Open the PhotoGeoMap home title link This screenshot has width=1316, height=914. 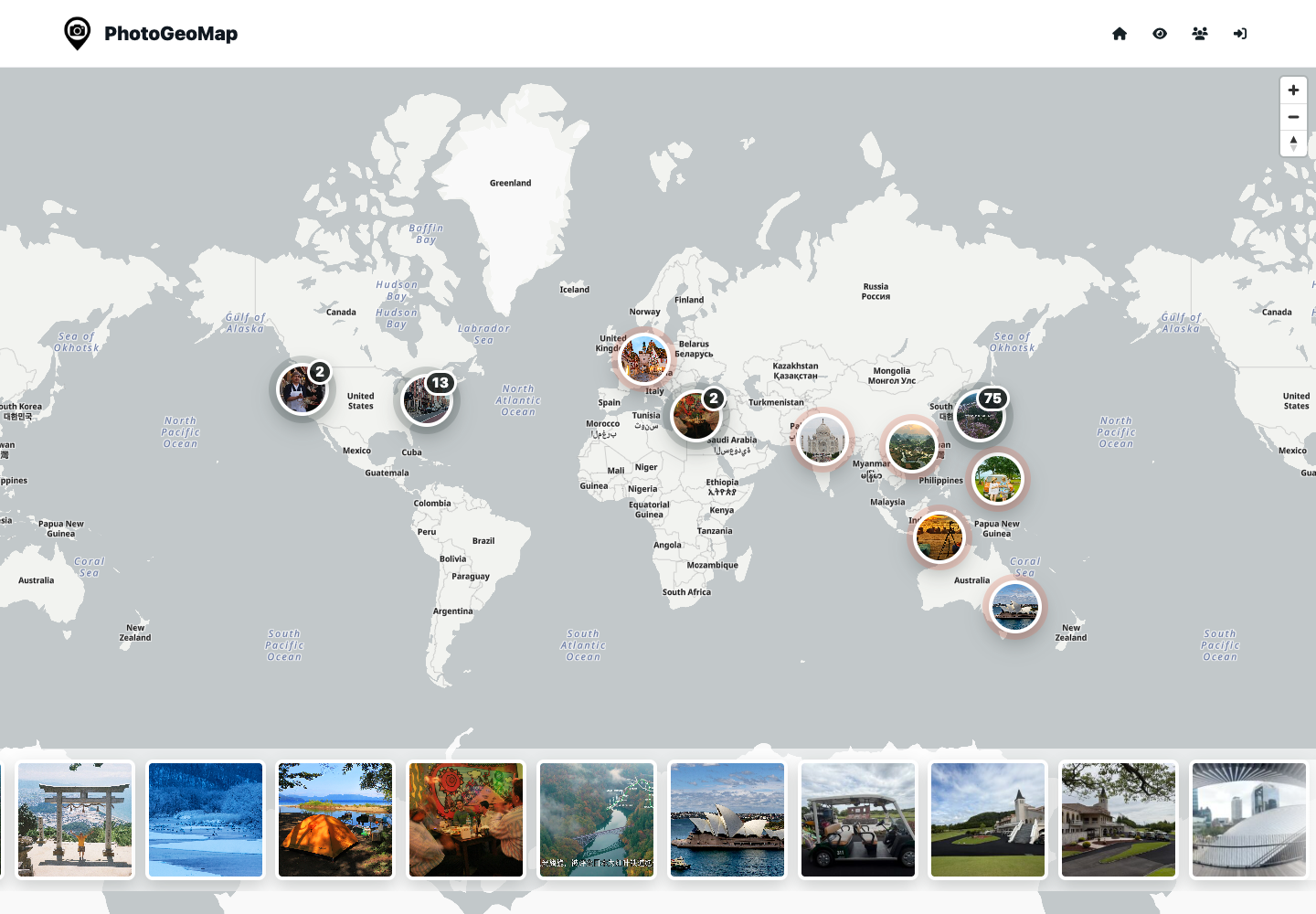point(171,34)
